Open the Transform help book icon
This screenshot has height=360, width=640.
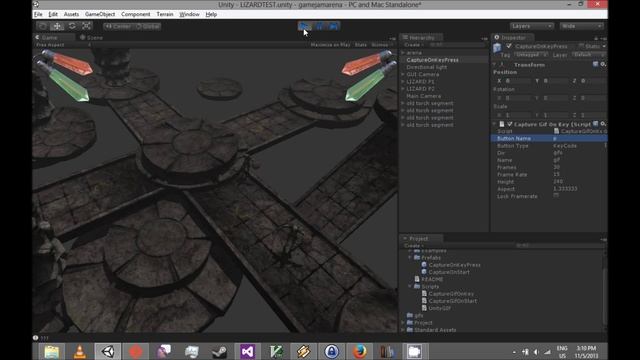click(x=596, y=64)
